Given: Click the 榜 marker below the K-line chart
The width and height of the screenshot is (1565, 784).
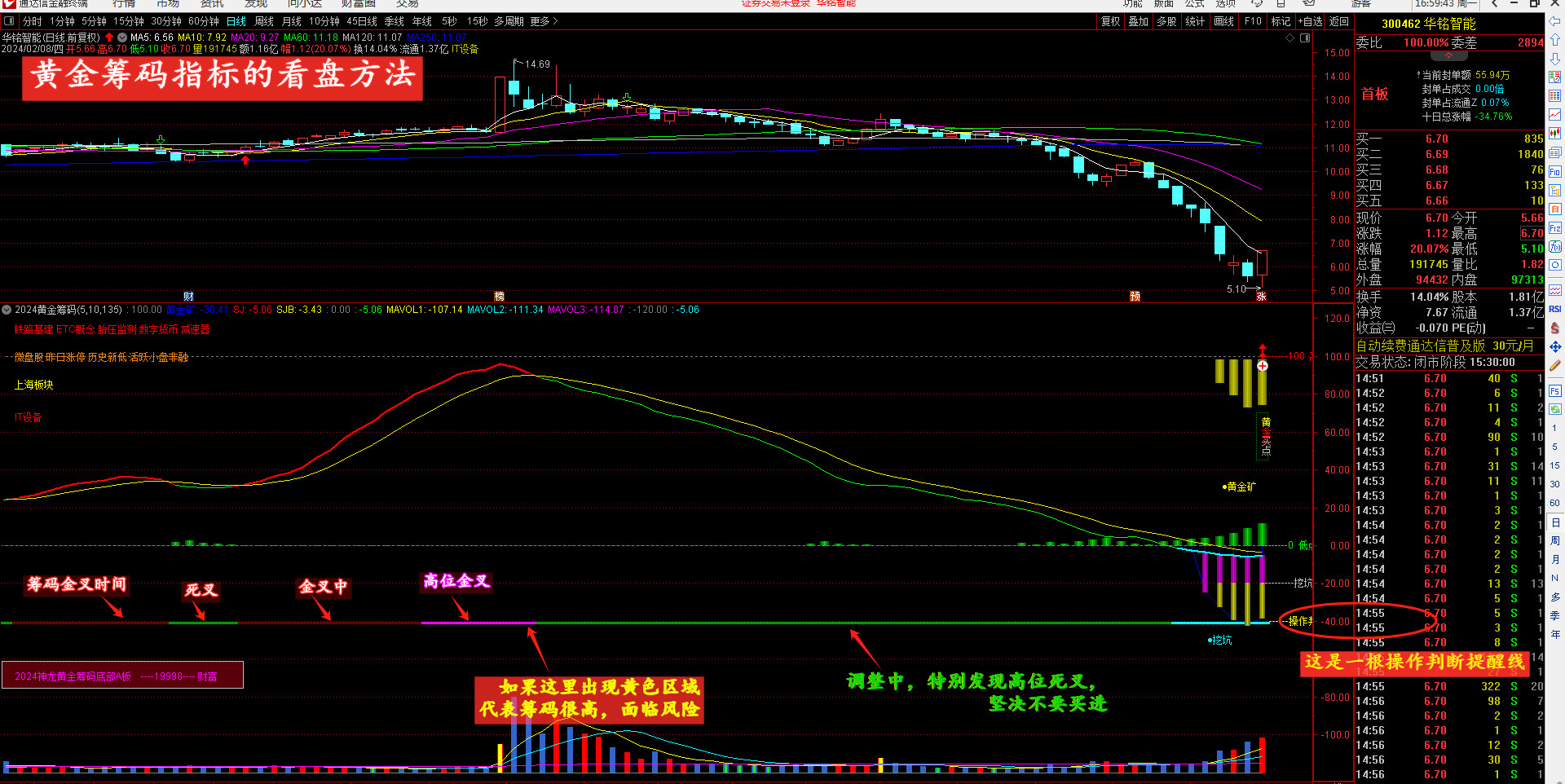Looking at the screenshot, I should point(500,297).
